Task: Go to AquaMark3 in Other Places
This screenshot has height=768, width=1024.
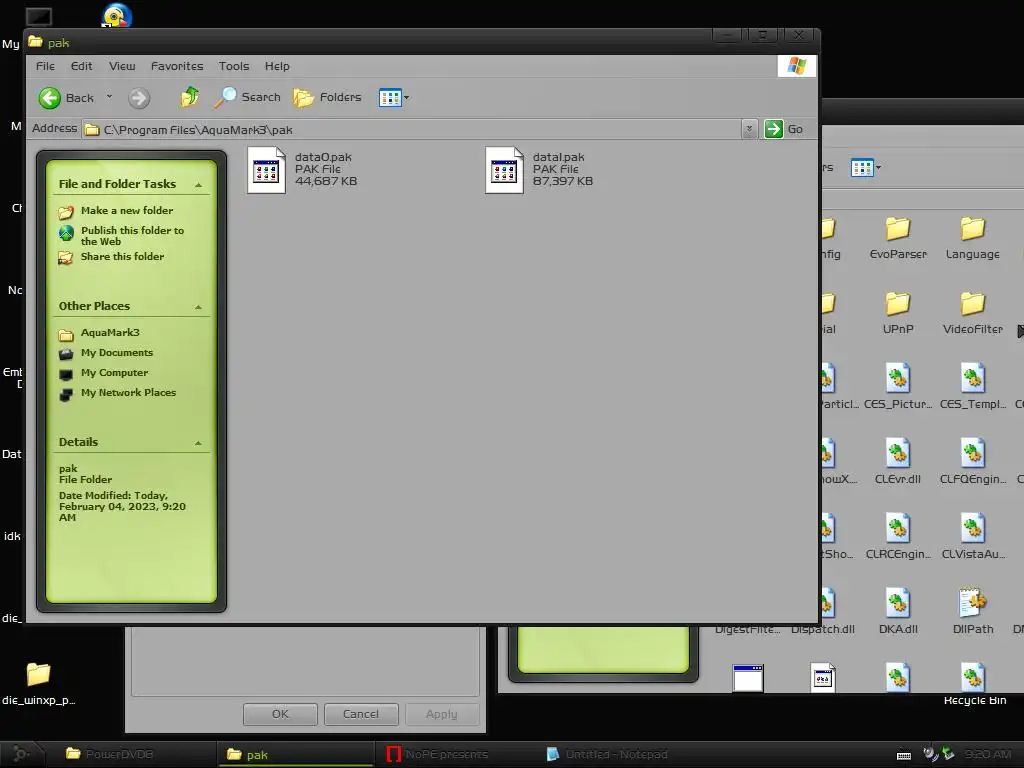Action: (x=110, y=332)
